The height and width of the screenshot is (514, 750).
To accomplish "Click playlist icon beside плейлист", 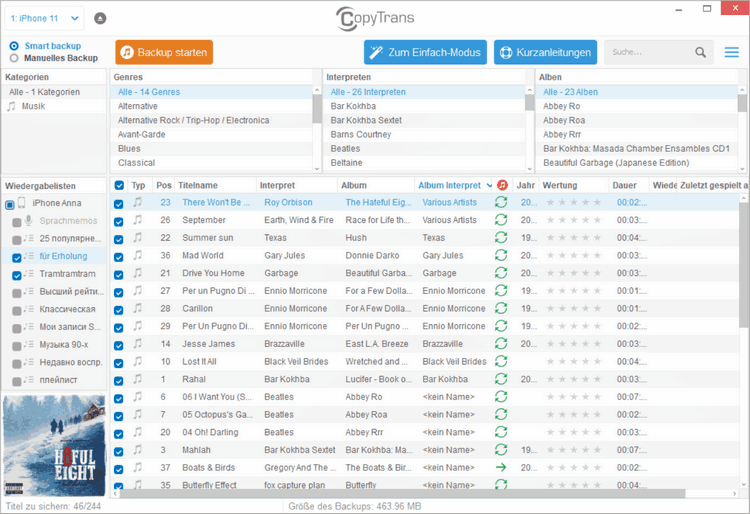I will pyautogui.click(x=29, y=380).
